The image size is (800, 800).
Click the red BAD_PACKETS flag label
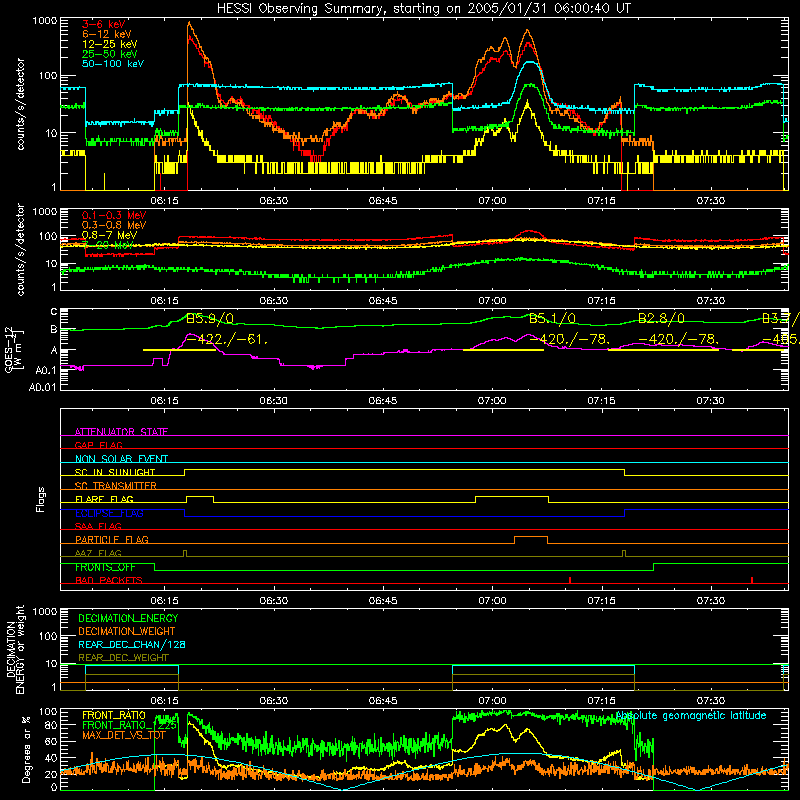pyautogui.click(x=109, y=580)
